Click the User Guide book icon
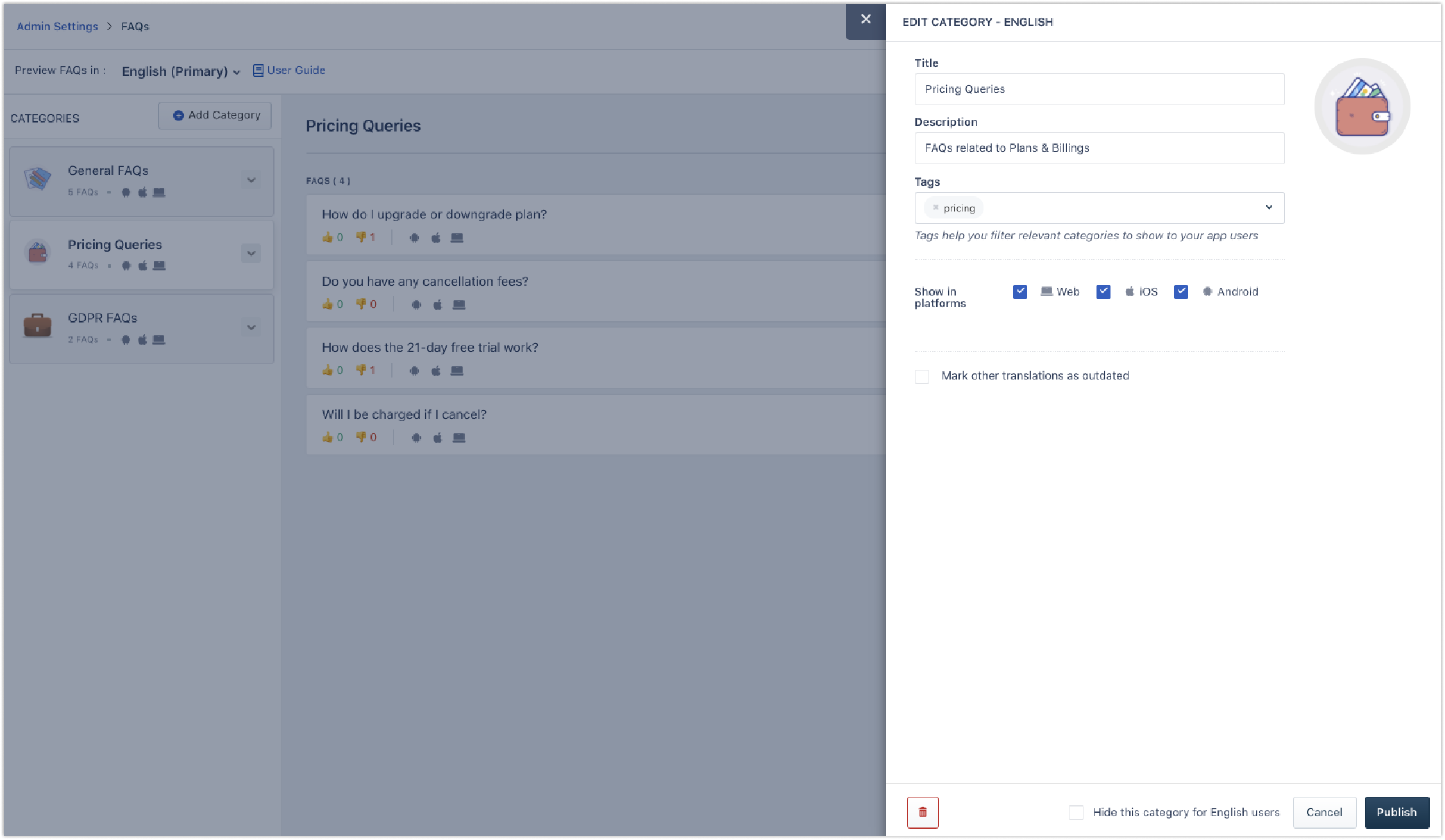The image size is (1445, 840). pos(258,70)
